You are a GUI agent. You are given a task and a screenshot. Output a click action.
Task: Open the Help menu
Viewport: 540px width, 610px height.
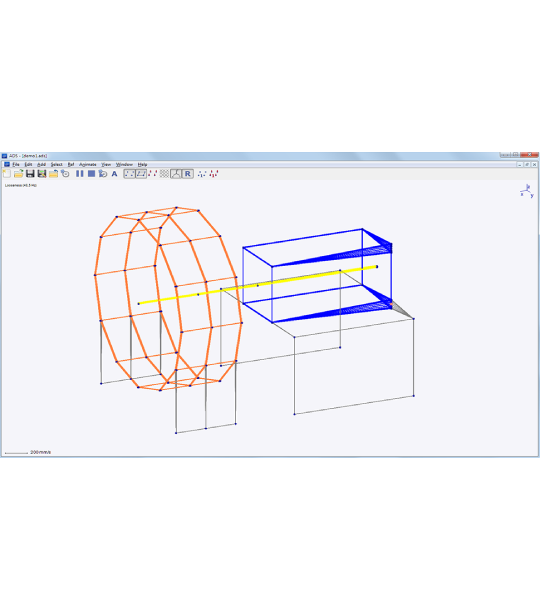click(x=142, y=165)
